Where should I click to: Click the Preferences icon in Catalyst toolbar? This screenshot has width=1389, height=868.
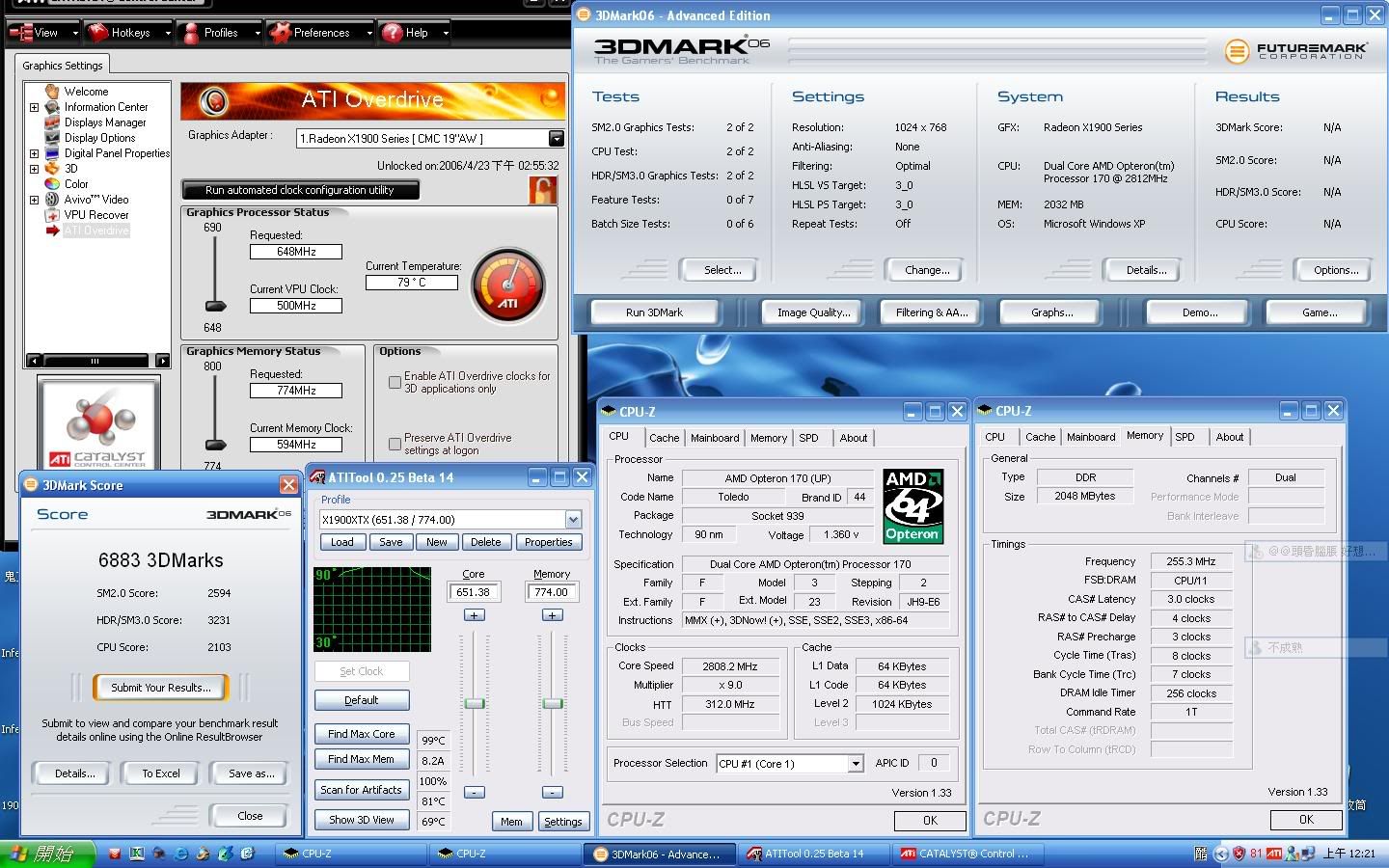pyautogui.click(x=280, y=33)
